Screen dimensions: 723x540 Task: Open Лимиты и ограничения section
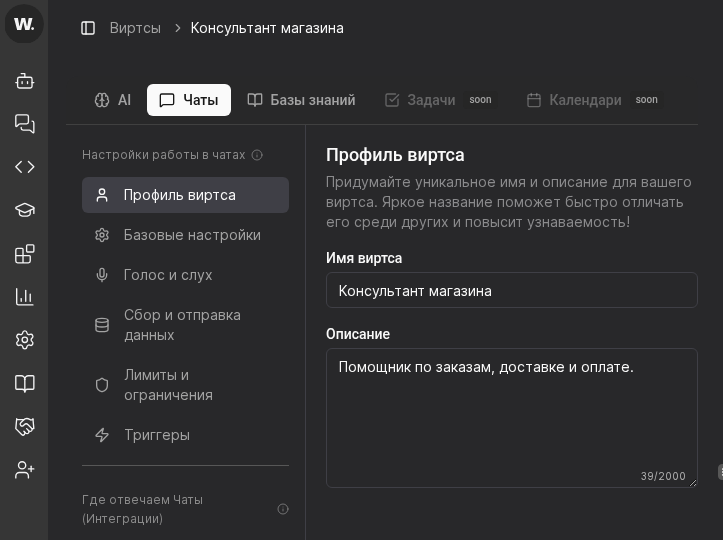[185, 385]
